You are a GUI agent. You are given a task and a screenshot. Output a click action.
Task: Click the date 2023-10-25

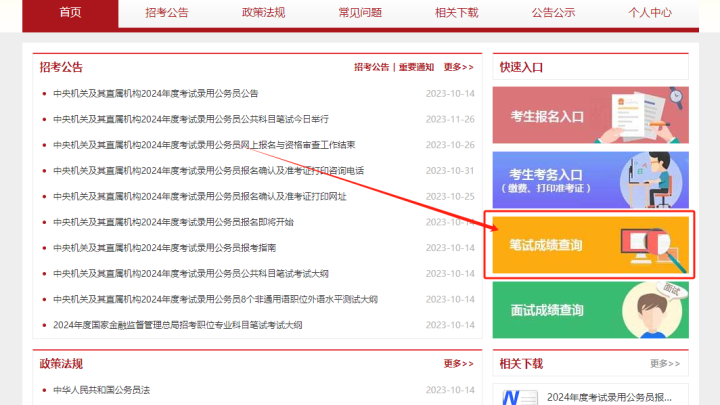[x=450, y=197]
